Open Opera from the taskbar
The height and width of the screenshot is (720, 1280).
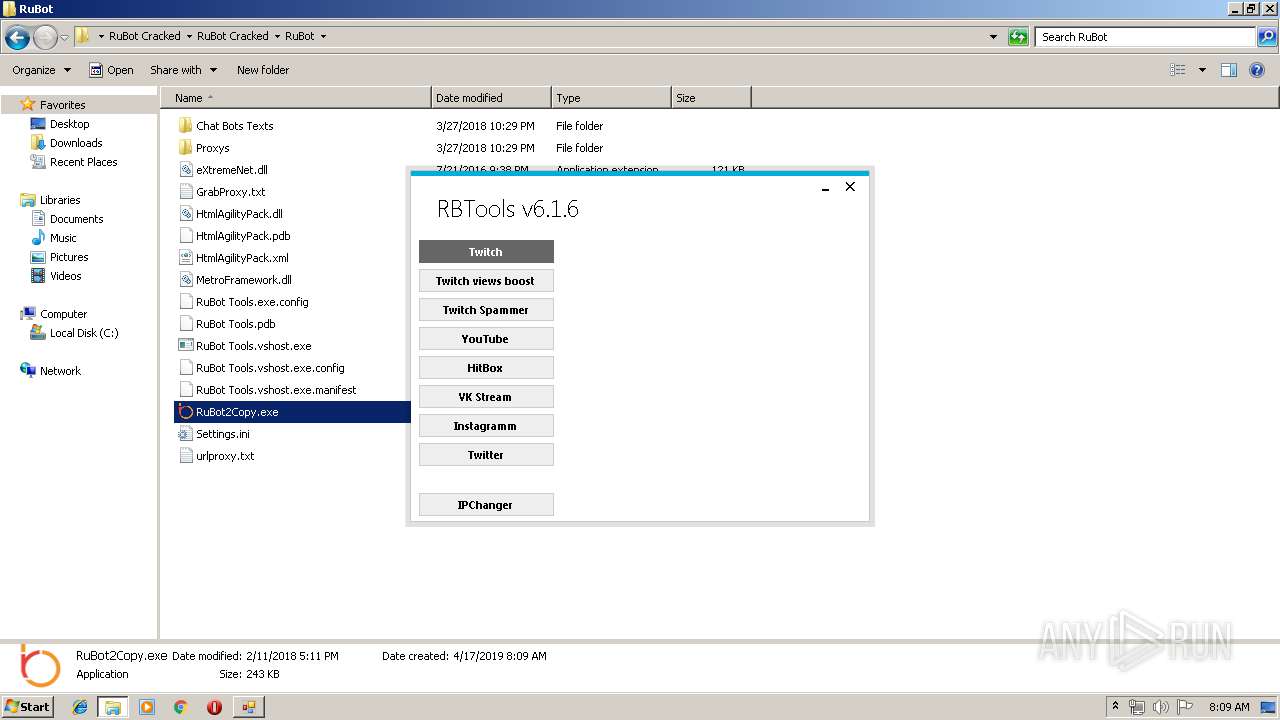coord(214,707)
